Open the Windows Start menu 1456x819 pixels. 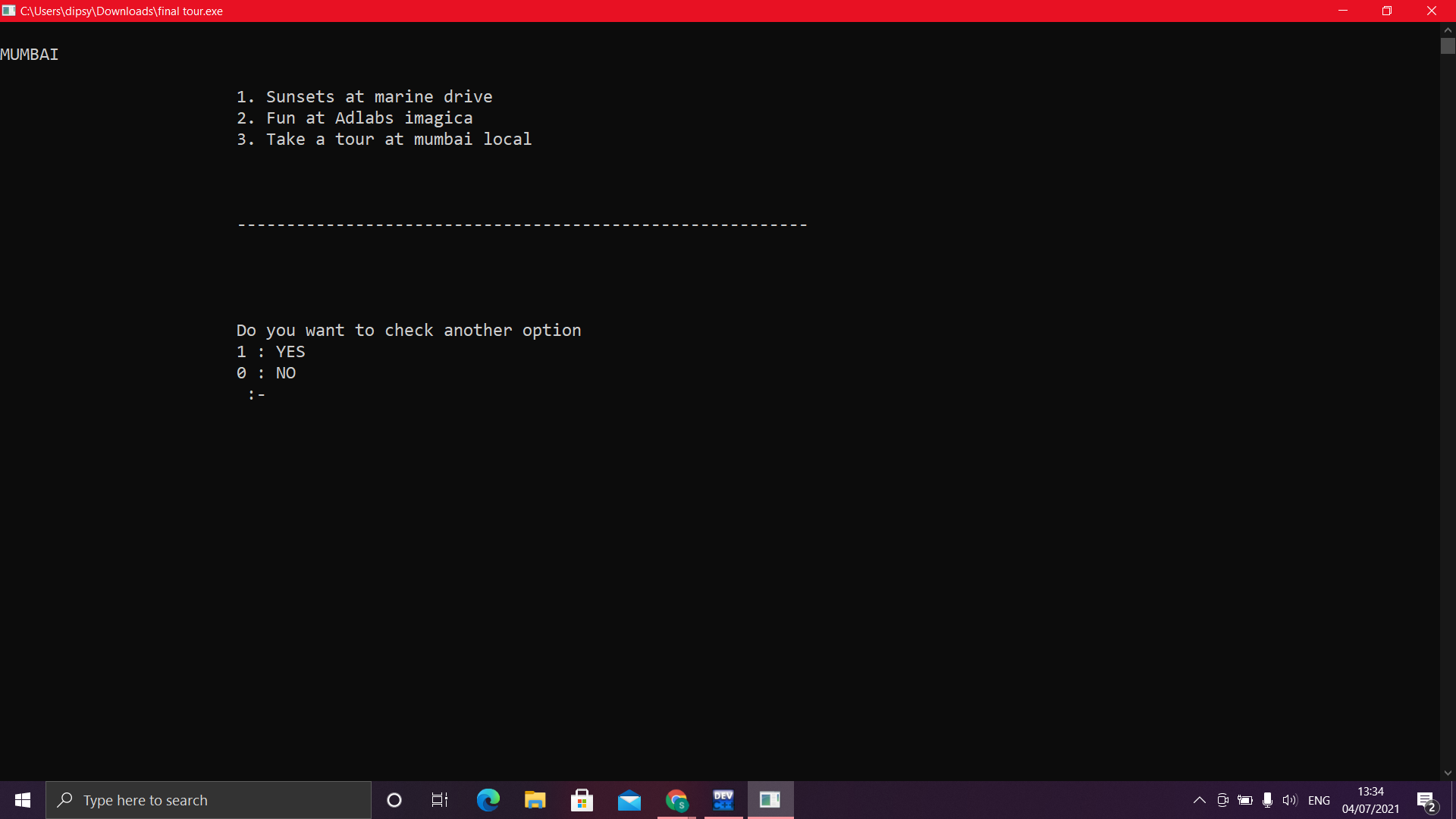coord(23,800)
